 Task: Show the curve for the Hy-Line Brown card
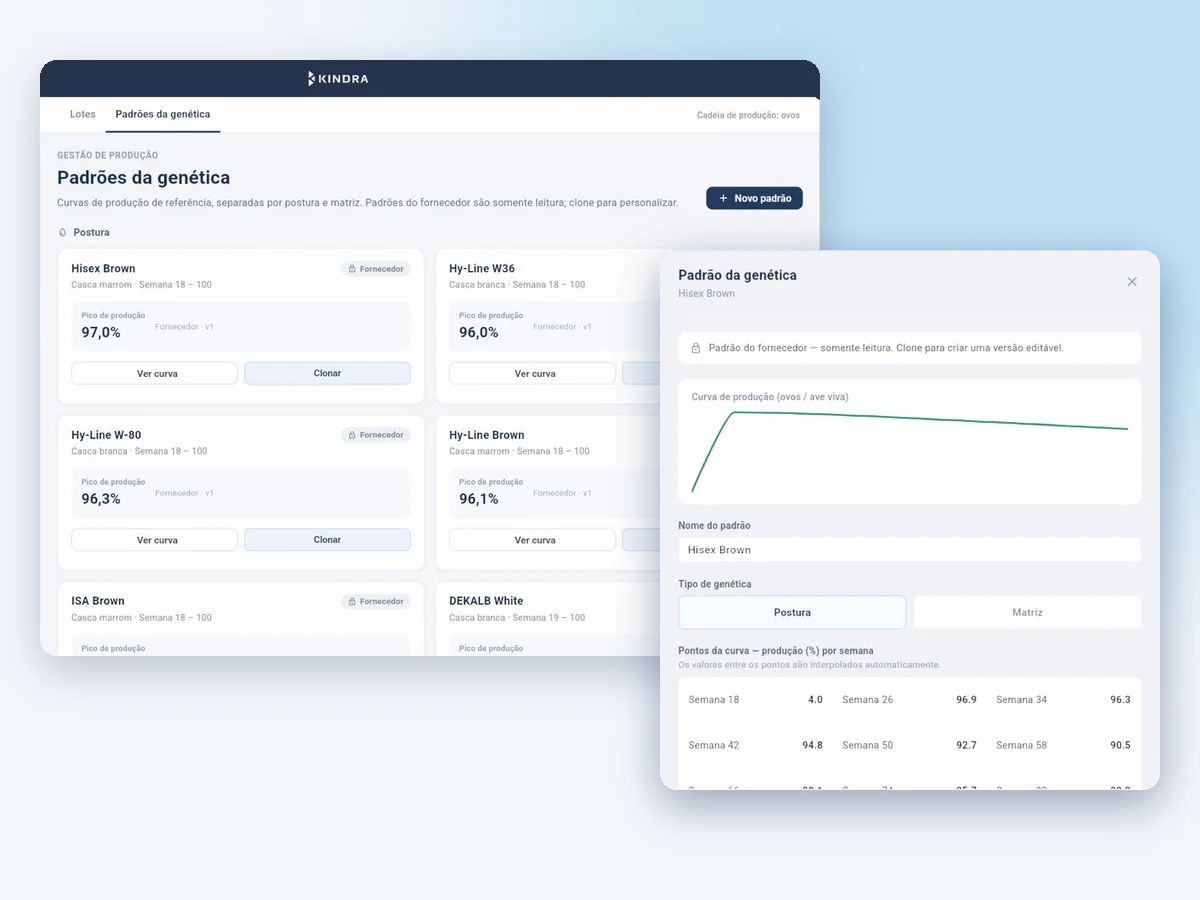pyautogui.click(x=532, y=540)
